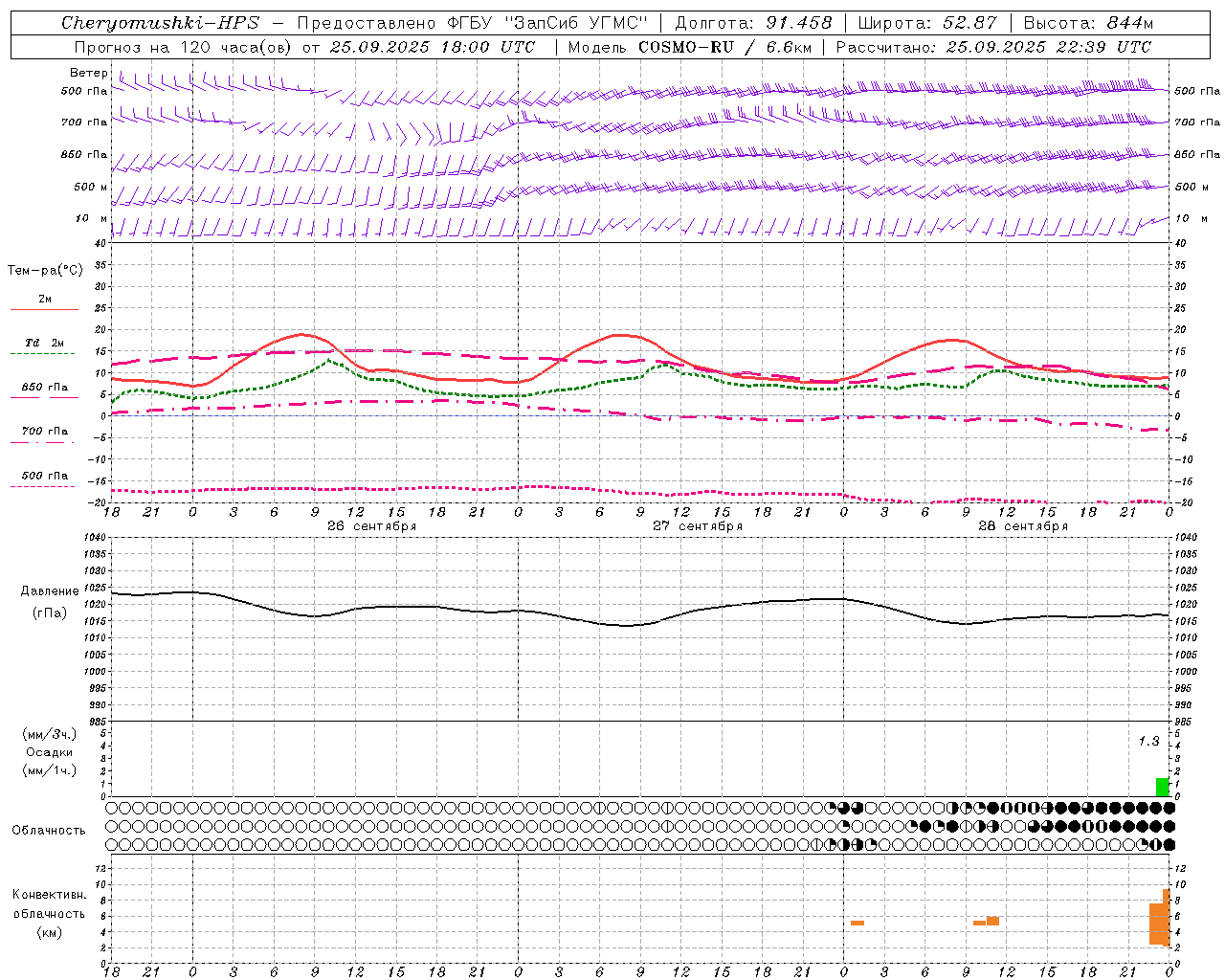Click the "Широта: 52.87" header value
Viewport: 1225px width, 980px height.
pos(927,23)
